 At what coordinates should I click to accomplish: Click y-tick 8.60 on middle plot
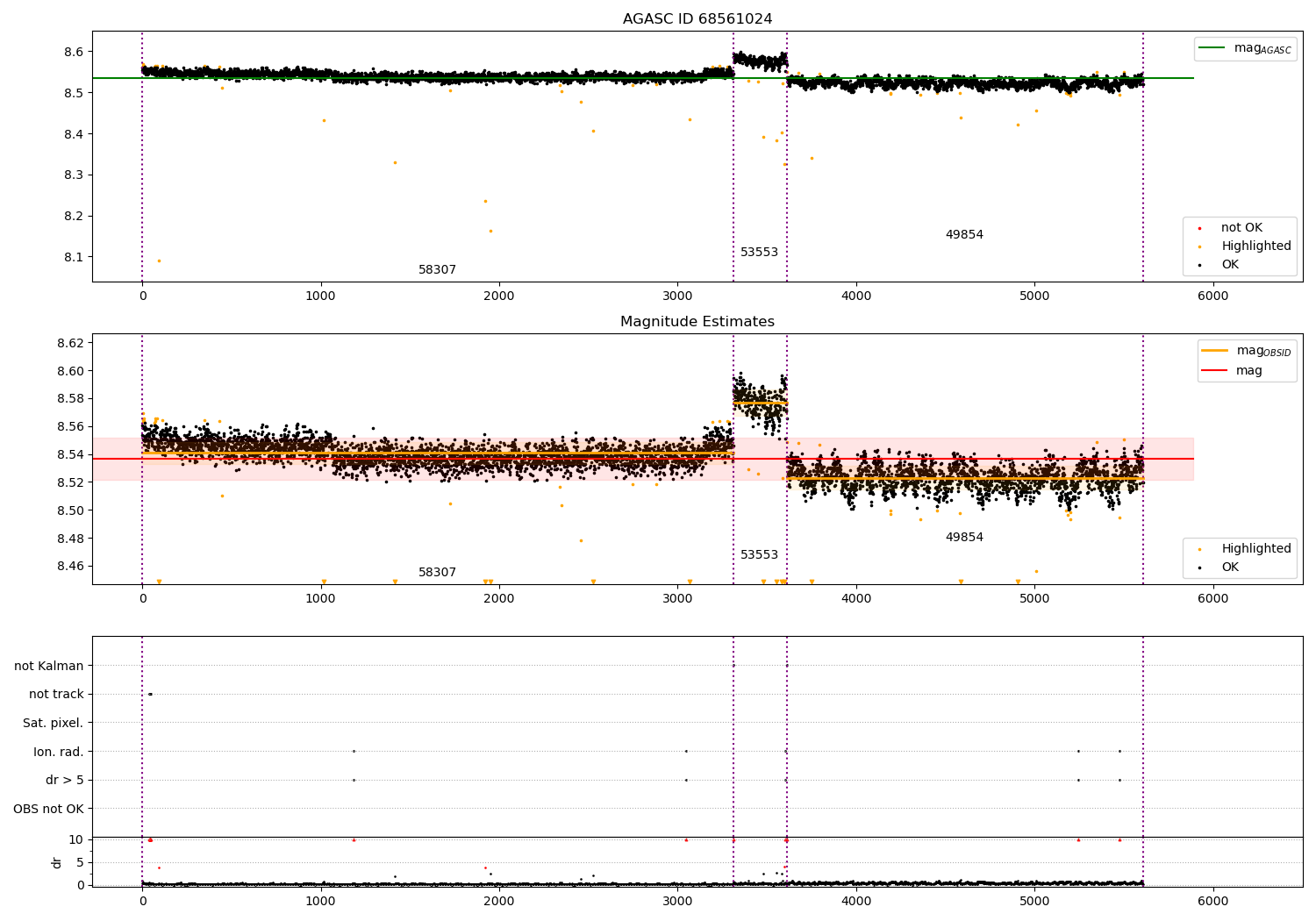(70, 371)
